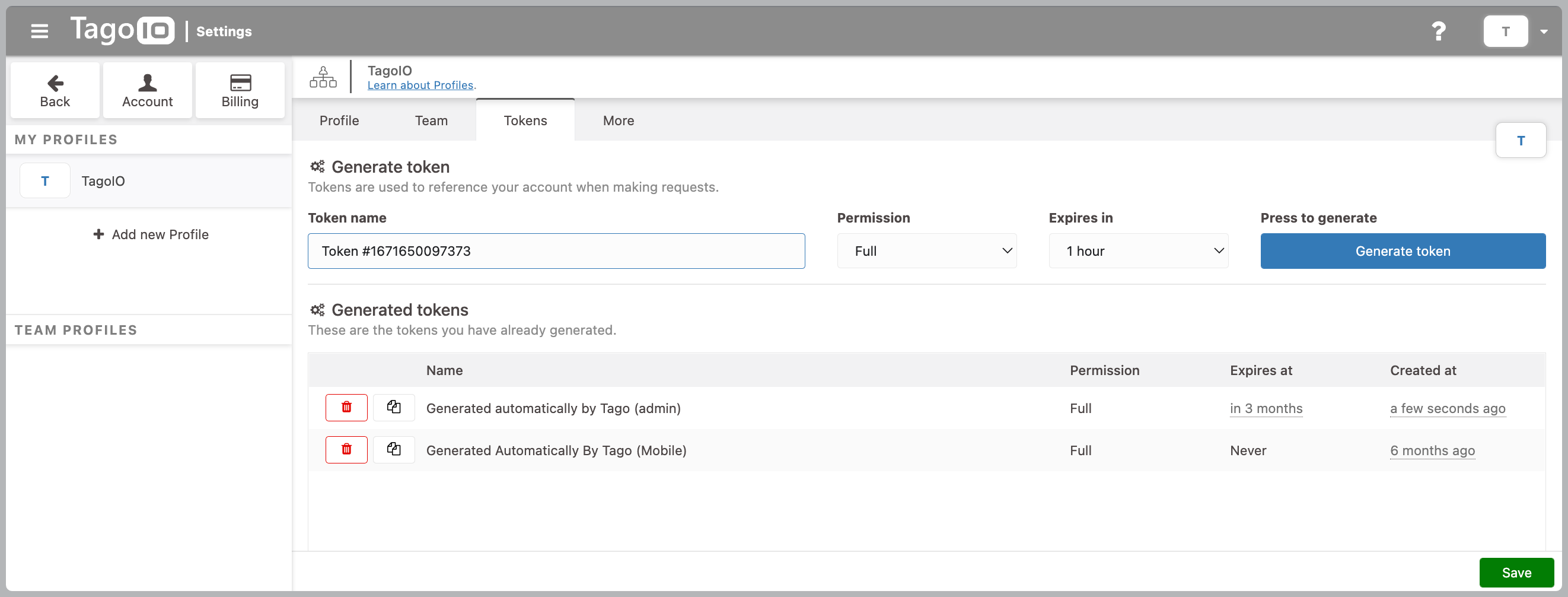The image size is (1568, 597).
Task: Switch to the Team tab
Action: pos(431,120)
